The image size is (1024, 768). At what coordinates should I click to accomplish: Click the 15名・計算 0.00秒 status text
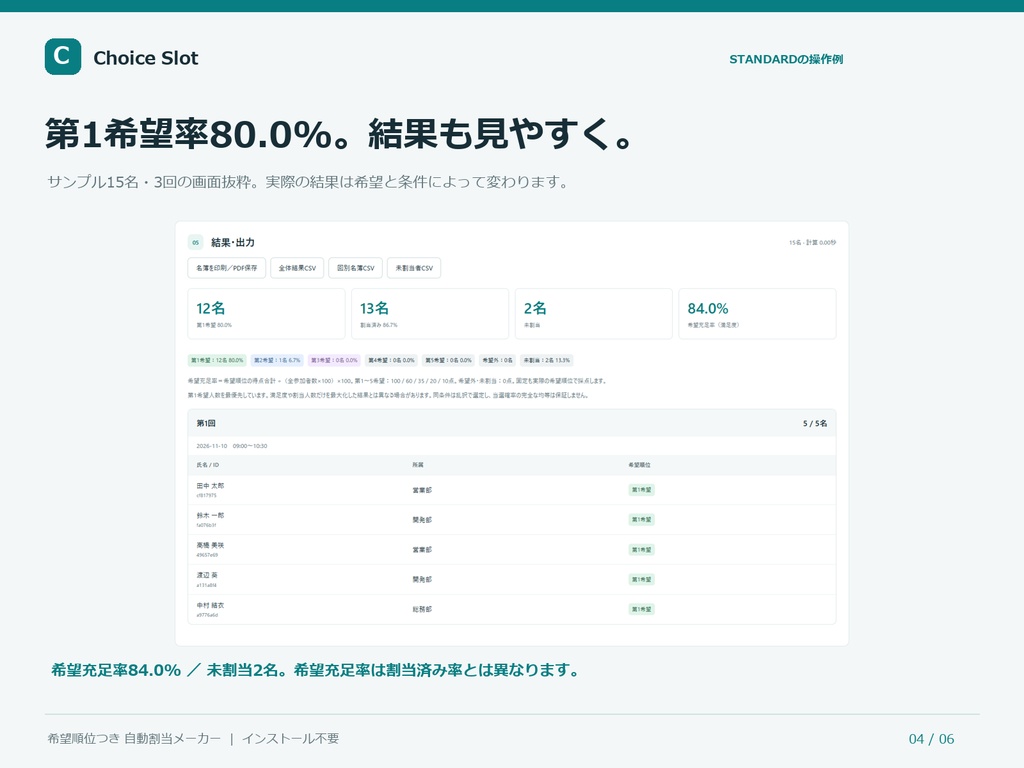pyautogui.click(x=812, y=243)
